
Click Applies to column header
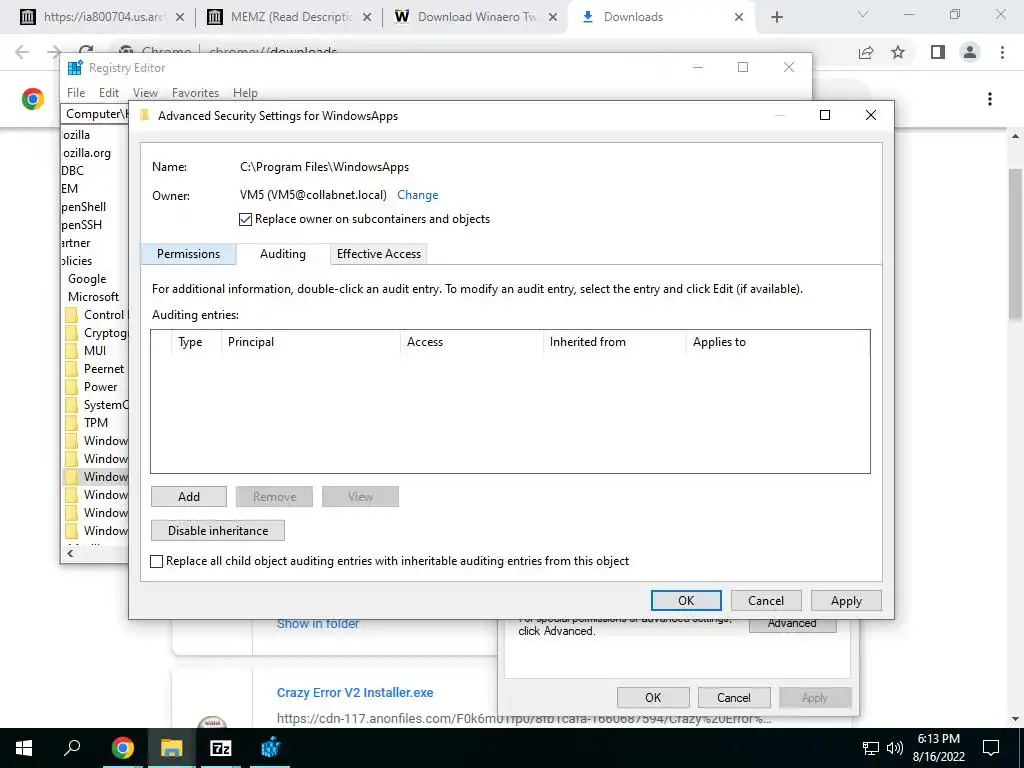point(777,342)
